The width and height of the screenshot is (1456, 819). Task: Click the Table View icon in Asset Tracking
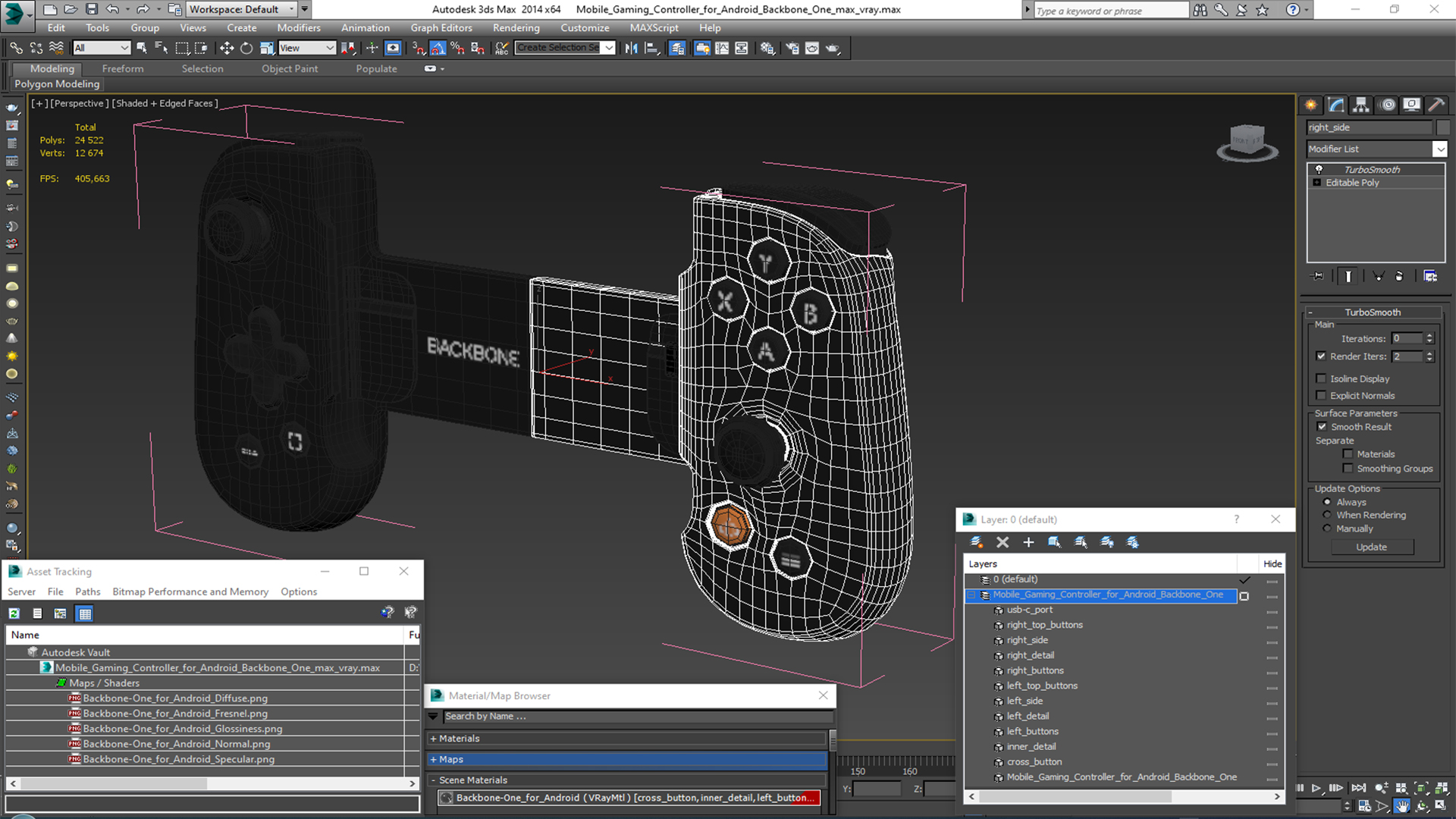click(85, 613)
